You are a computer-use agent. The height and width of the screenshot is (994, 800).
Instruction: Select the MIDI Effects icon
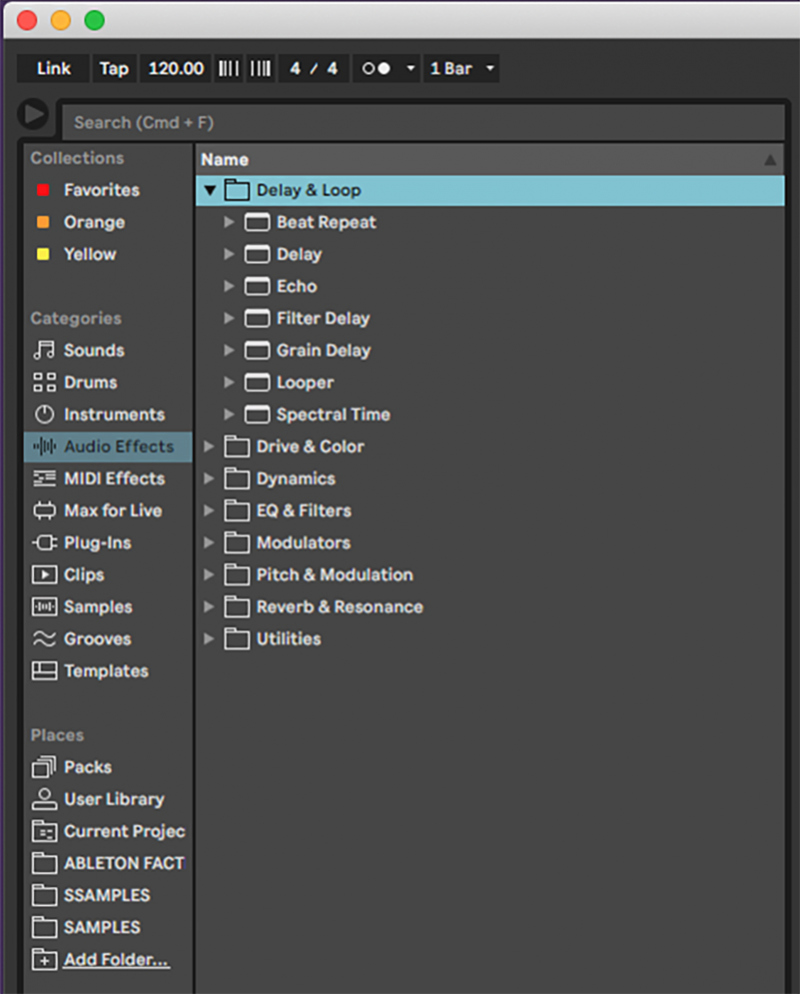click(x=44, y=479)
